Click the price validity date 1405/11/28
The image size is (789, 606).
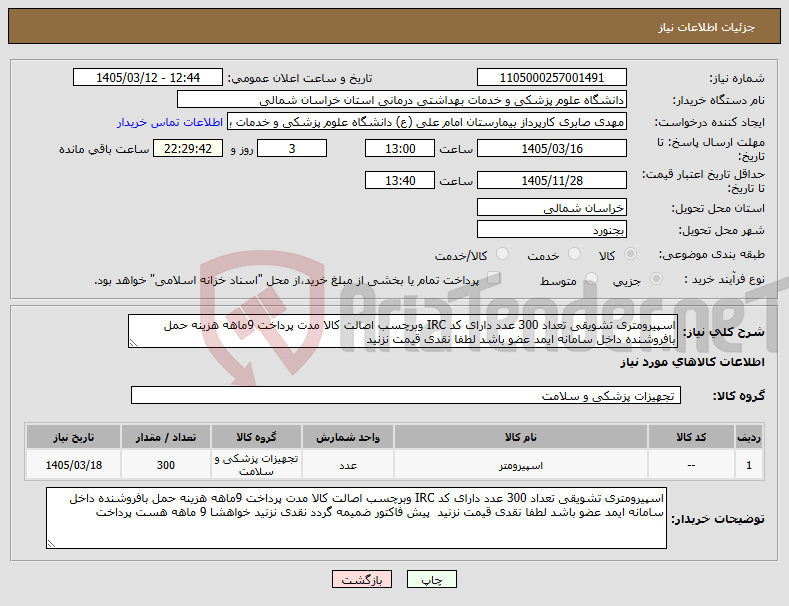pos(551,180)
